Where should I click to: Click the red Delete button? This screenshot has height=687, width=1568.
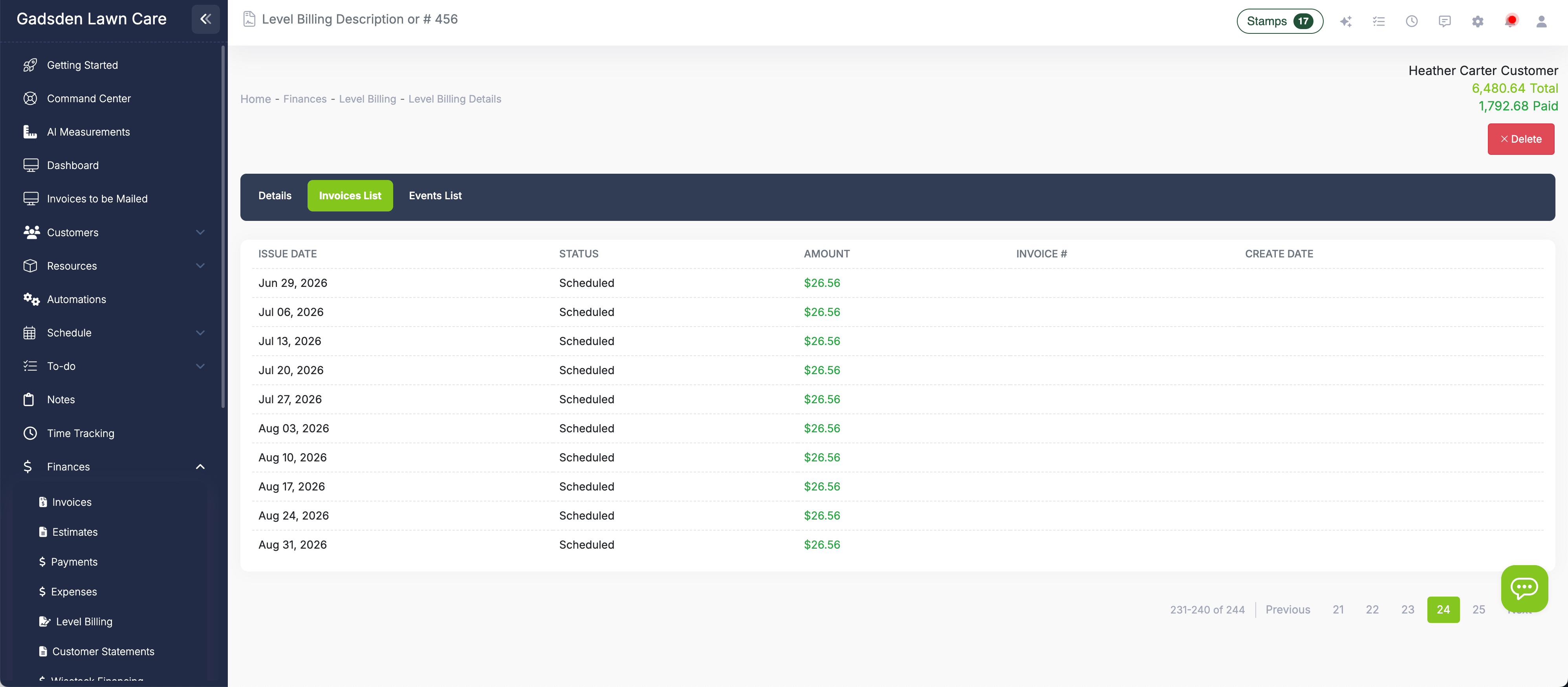click(x=1520, y=139)
